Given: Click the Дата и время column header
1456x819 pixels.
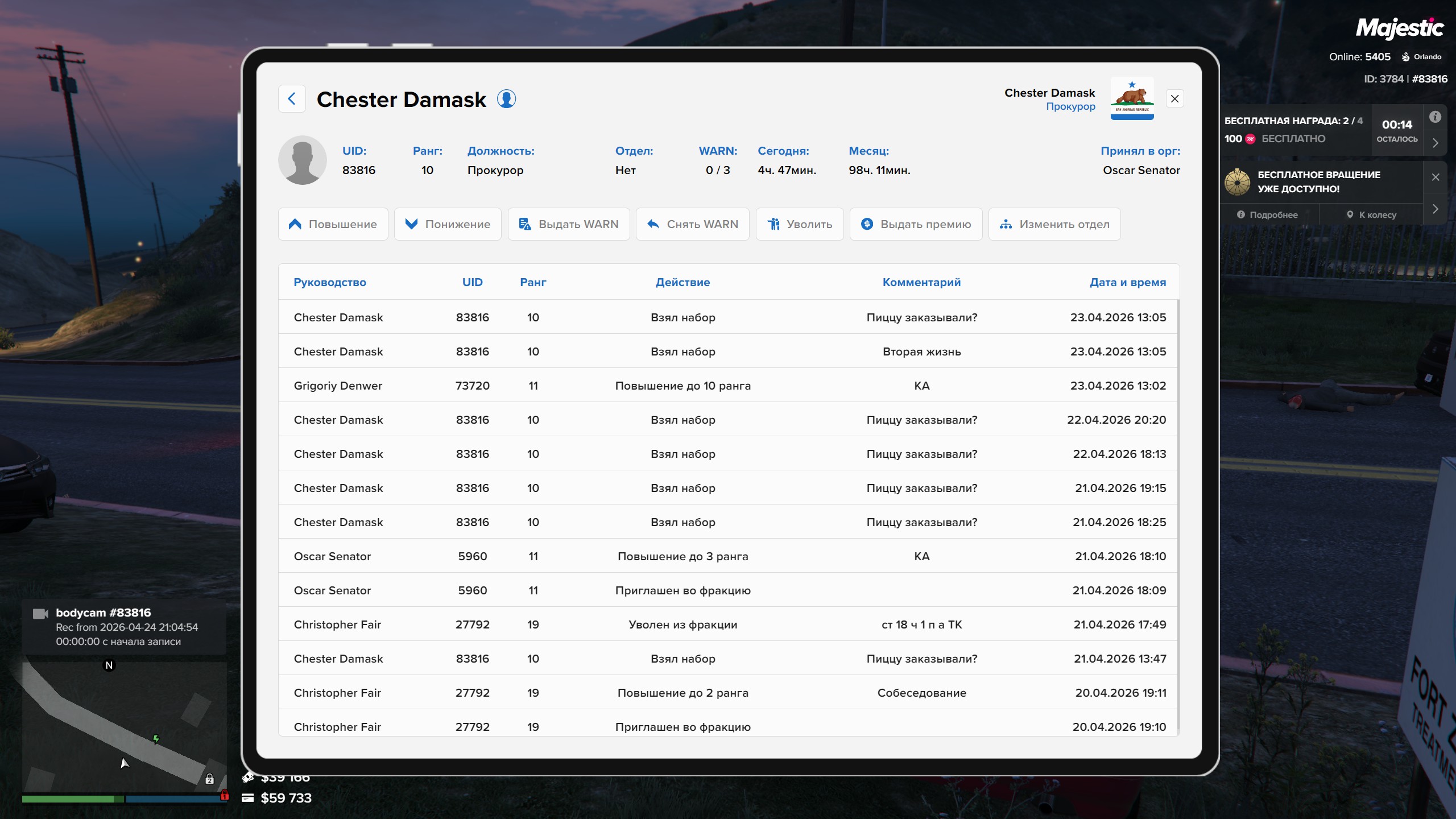Looking at the screenshot, I should [1127, 282].
